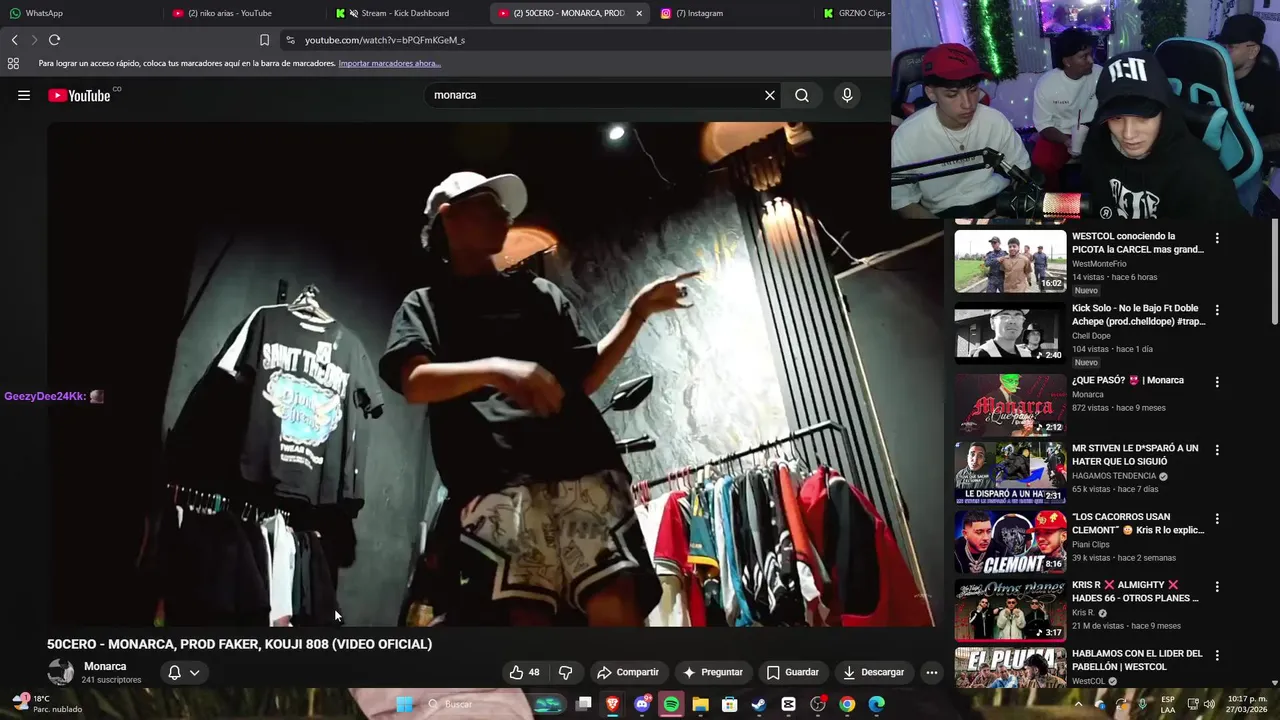The width and height of the screenshot is (1280, 720).
Task: Open options menu for MR STIVEN video
Action: pos(1217,450)
